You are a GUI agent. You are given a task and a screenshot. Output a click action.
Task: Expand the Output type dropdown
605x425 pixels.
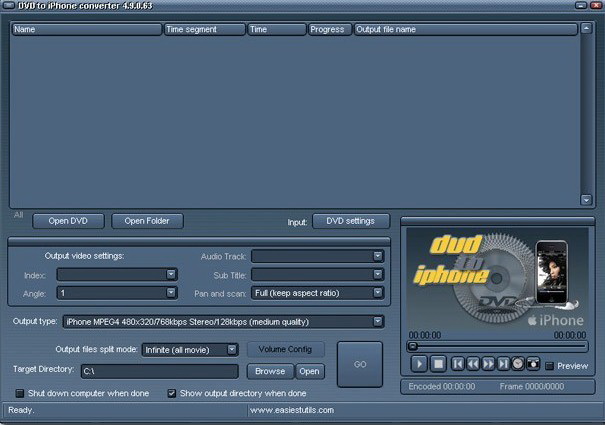tap(377, 322)
